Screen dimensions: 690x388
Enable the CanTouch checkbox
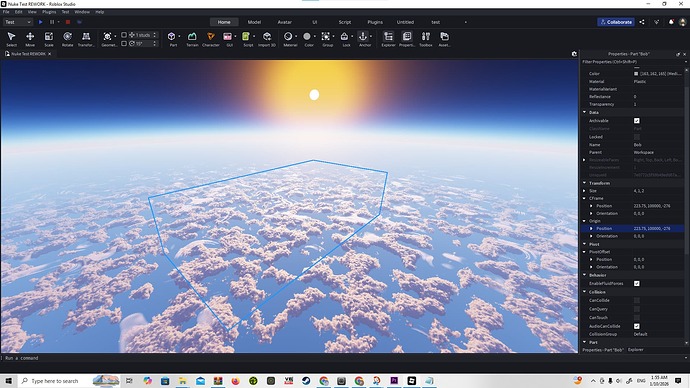pos(637,318)
